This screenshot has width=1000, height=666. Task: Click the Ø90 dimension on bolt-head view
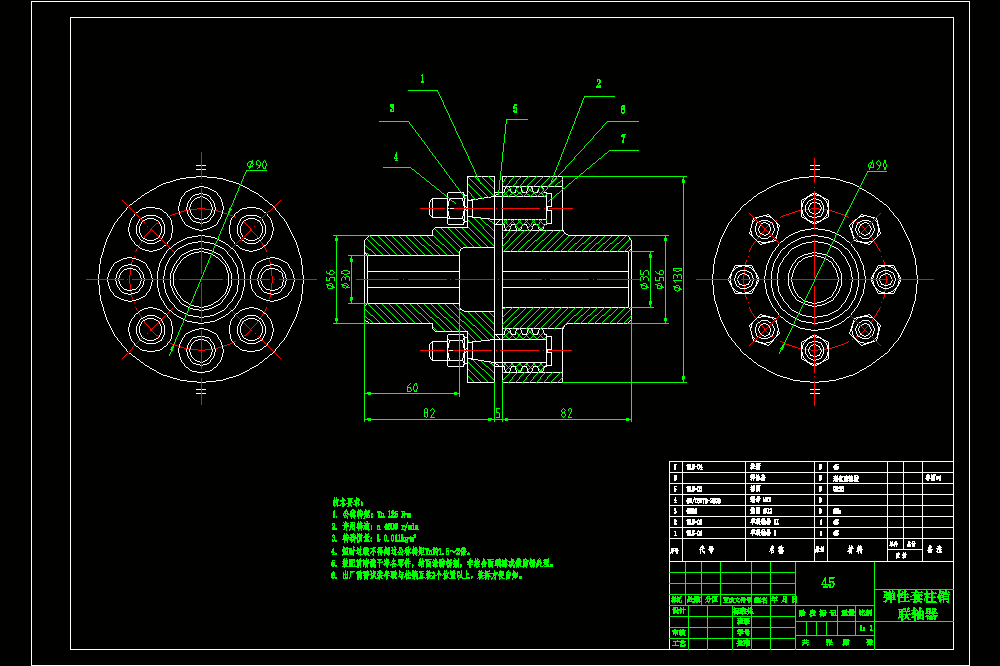(878, 165)
